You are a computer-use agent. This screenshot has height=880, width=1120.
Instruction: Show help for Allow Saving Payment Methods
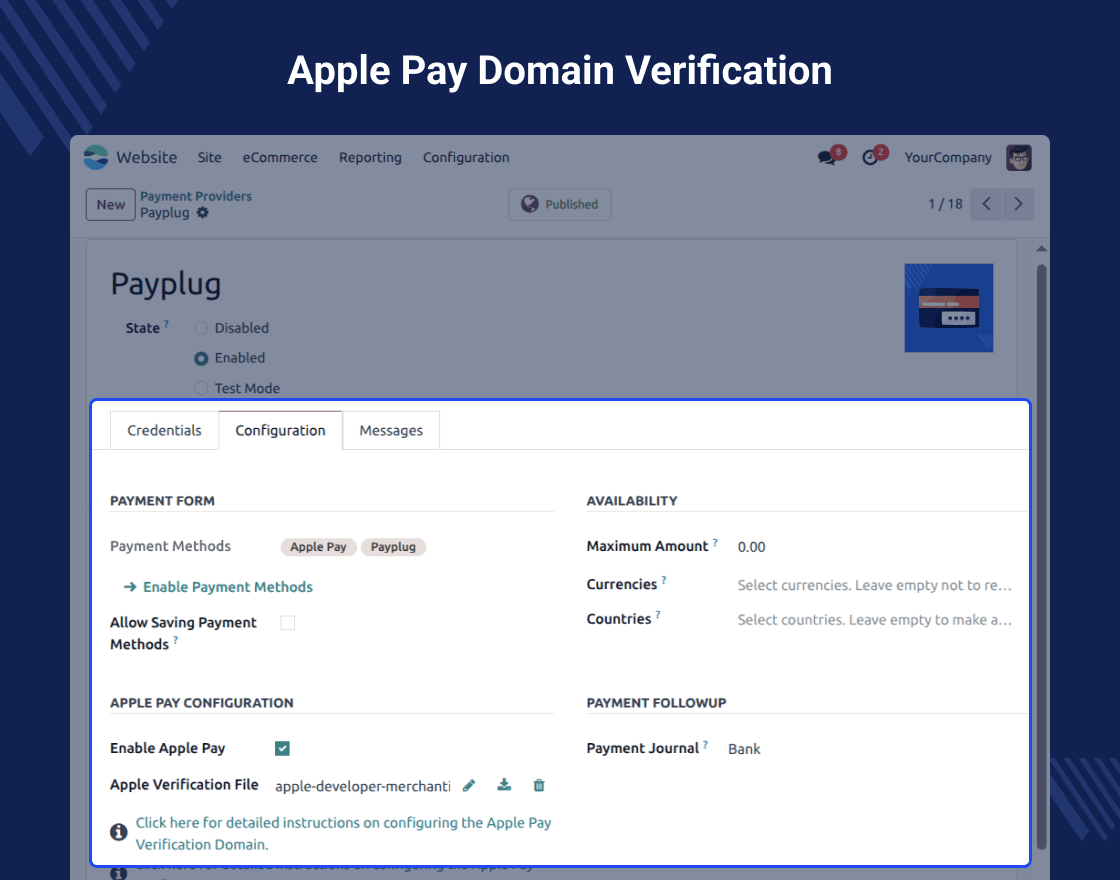pos(176,640)
